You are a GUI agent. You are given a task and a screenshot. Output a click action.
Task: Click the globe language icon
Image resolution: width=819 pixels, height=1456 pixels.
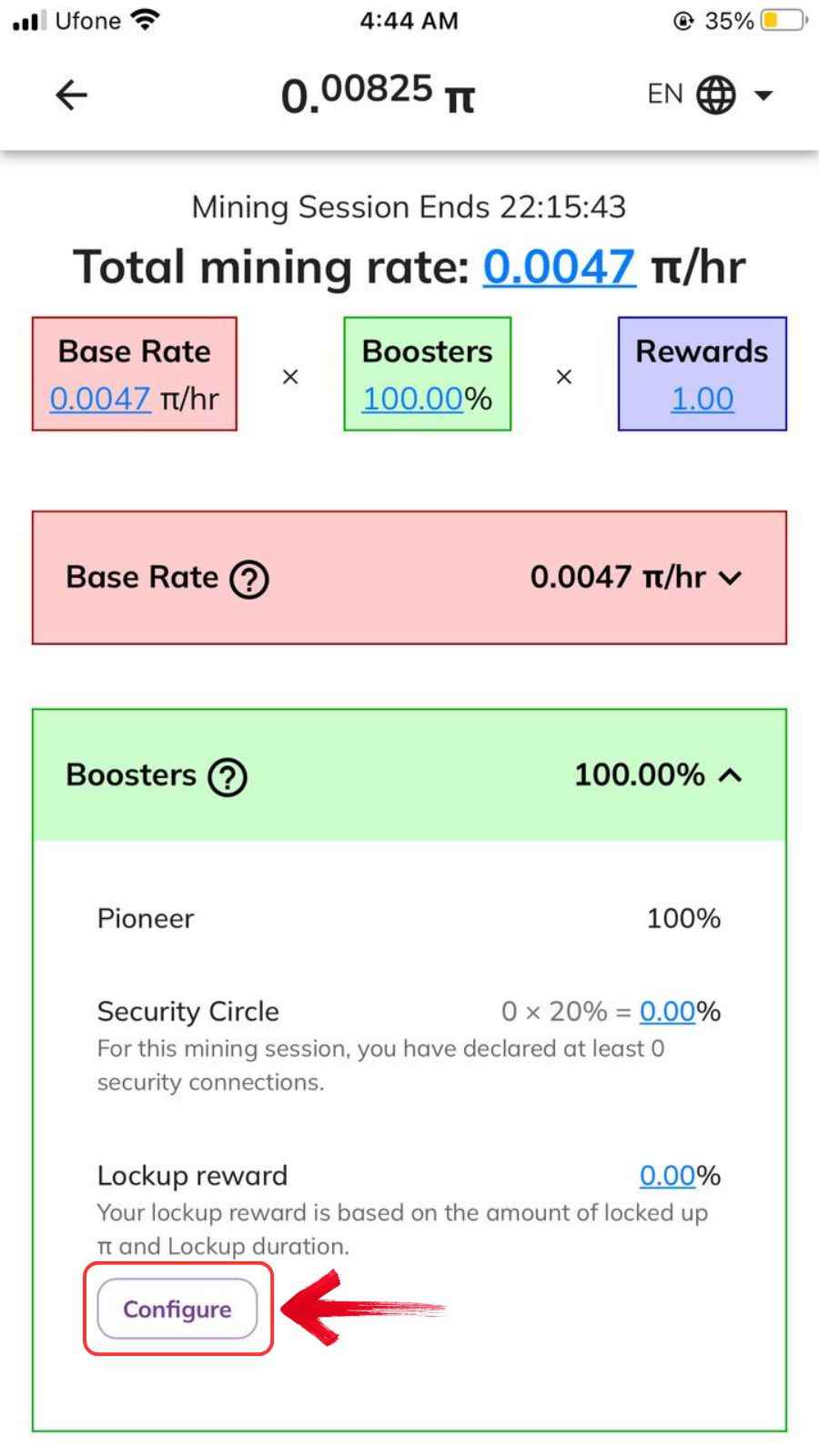(716, 95)
